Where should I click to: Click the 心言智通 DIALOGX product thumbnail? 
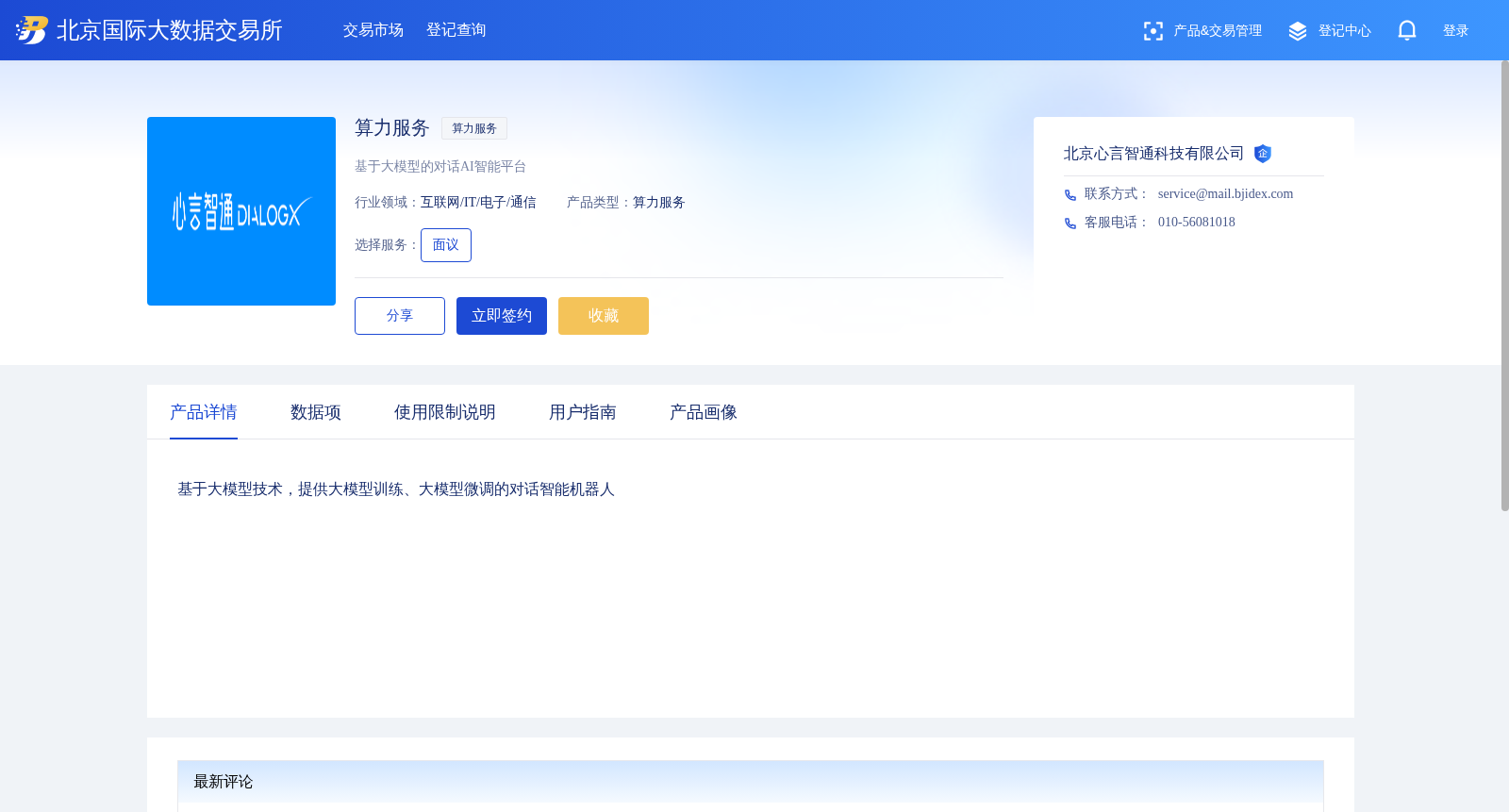[241, 211]
